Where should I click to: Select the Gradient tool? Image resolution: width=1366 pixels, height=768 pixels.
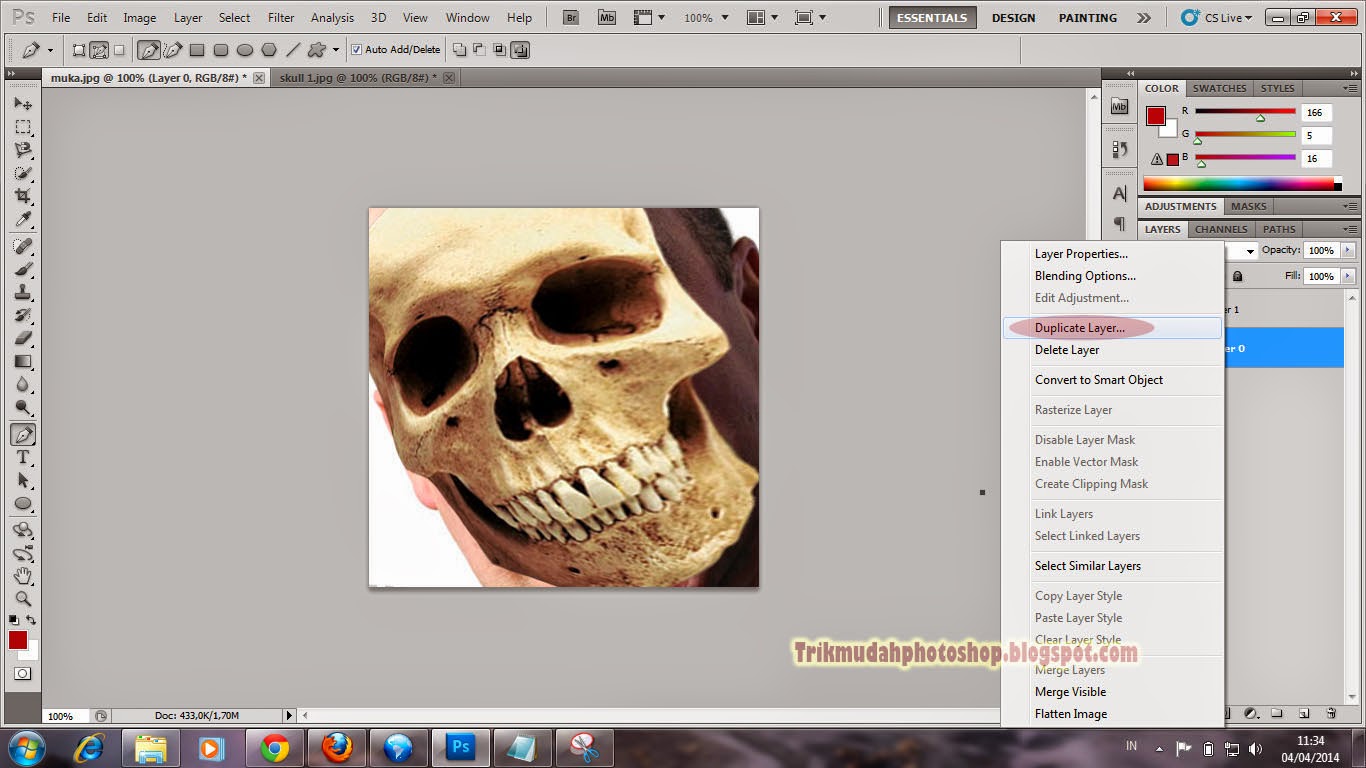23,361
